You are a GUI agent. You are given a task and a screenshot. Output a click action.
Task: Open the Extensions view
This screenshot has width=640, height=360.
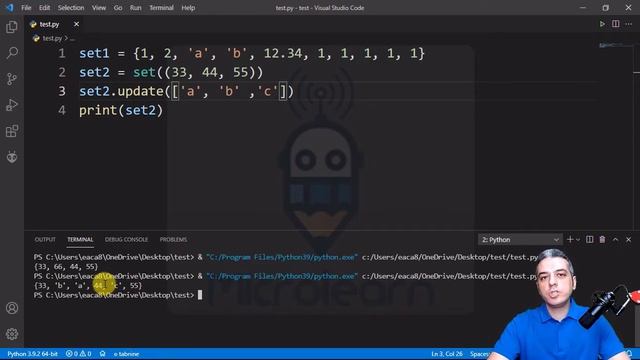(x=12, y=131)
